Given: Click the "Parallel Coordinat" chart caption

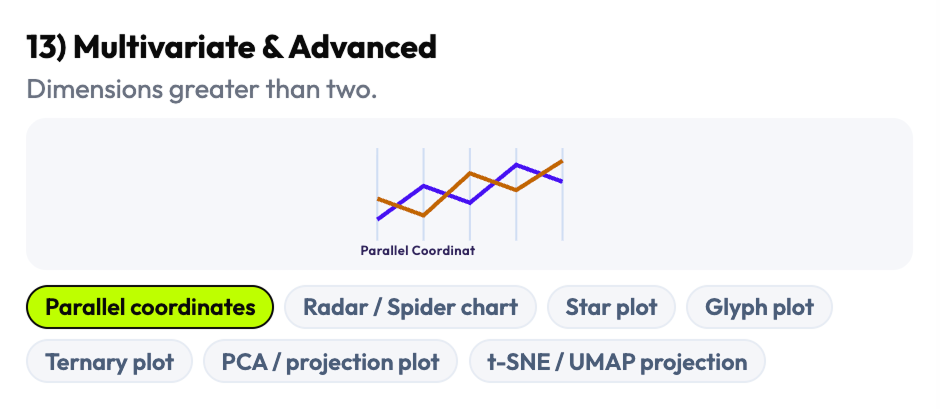Looking at the screenshot, I should click(x=417, y=251).
